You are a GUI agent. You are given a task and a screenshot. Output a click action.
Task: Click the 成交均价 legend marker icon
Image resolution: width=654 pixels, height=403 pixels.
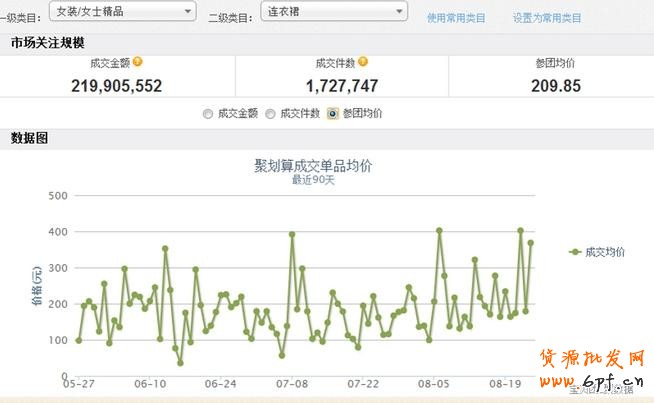pyautogui.click(x=574, y=252)
